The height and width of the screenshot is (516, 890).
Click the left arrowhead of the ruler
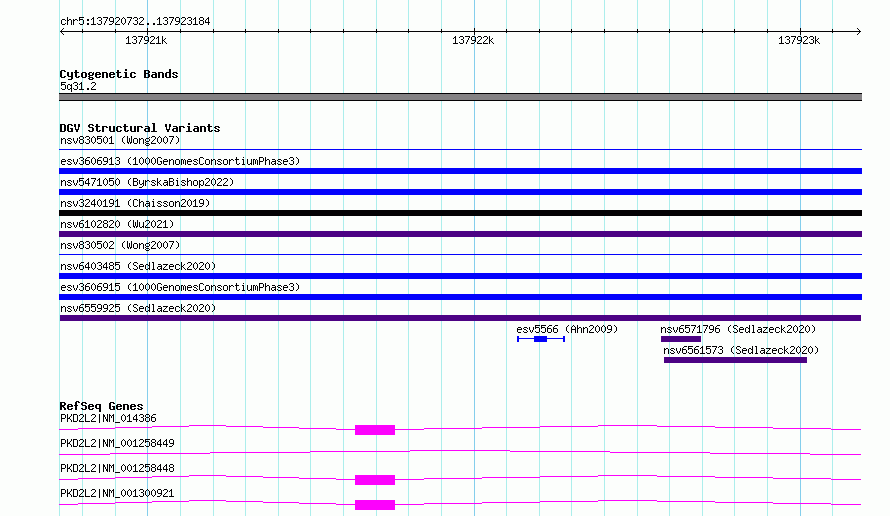click(62, 31)
